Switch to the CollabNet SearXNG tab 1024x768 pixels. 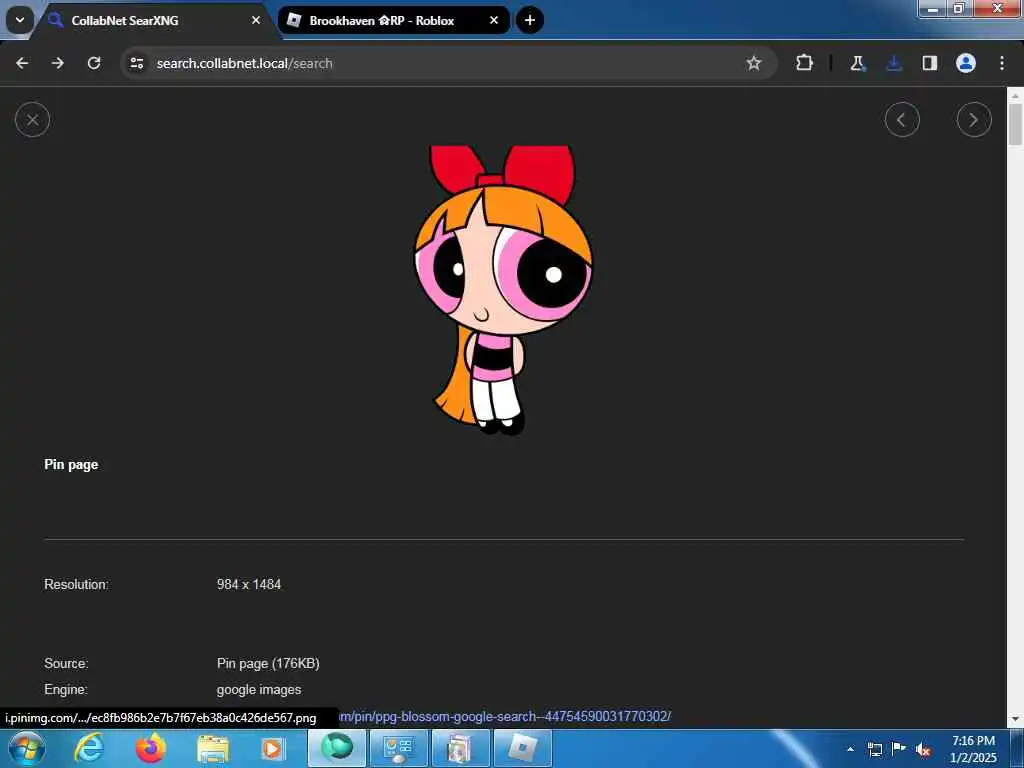pyautogui.click(x=155, y=21)
